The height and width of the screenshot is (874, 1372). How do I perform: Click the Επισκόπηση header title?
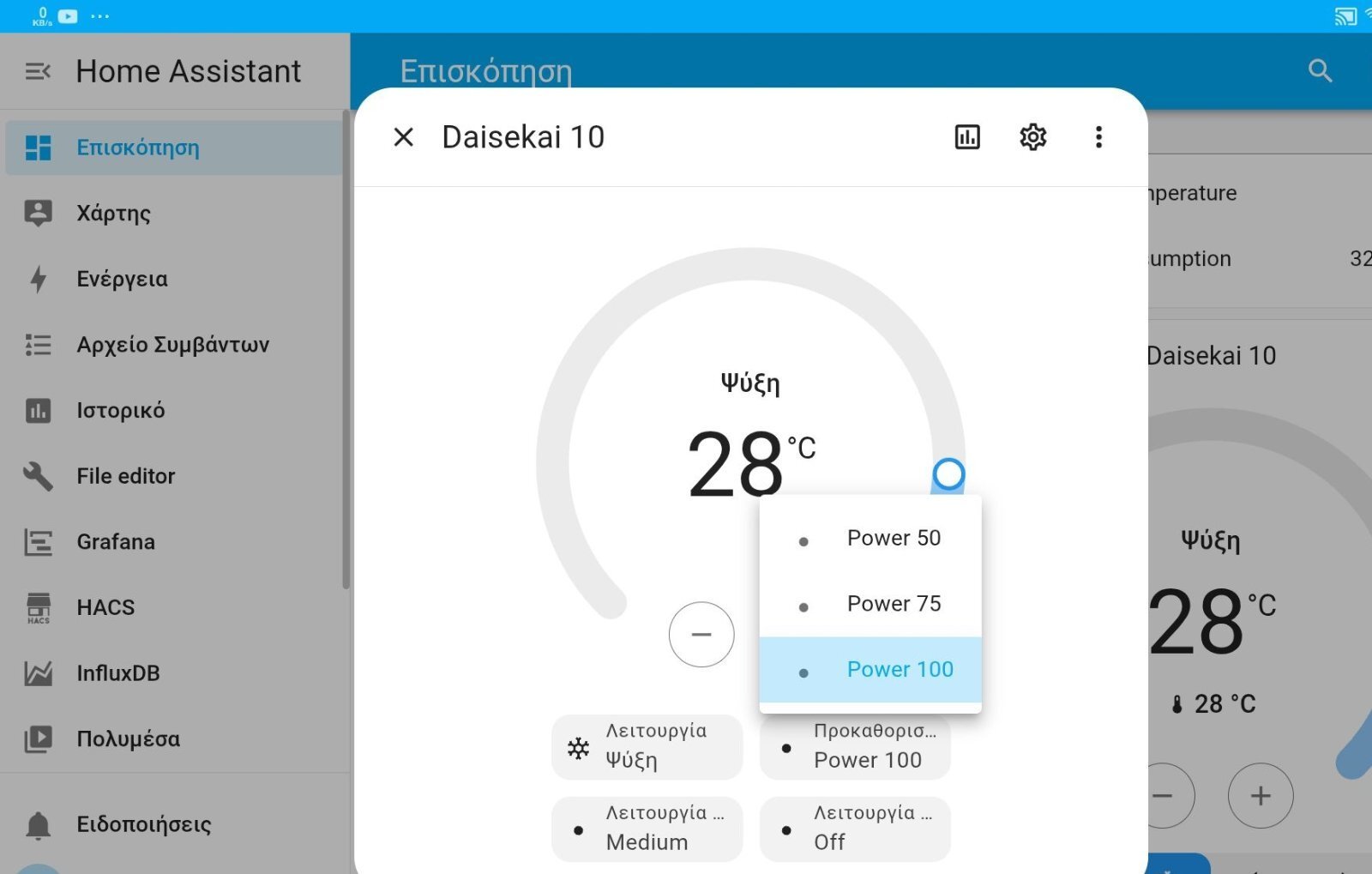tap(485, 71)
